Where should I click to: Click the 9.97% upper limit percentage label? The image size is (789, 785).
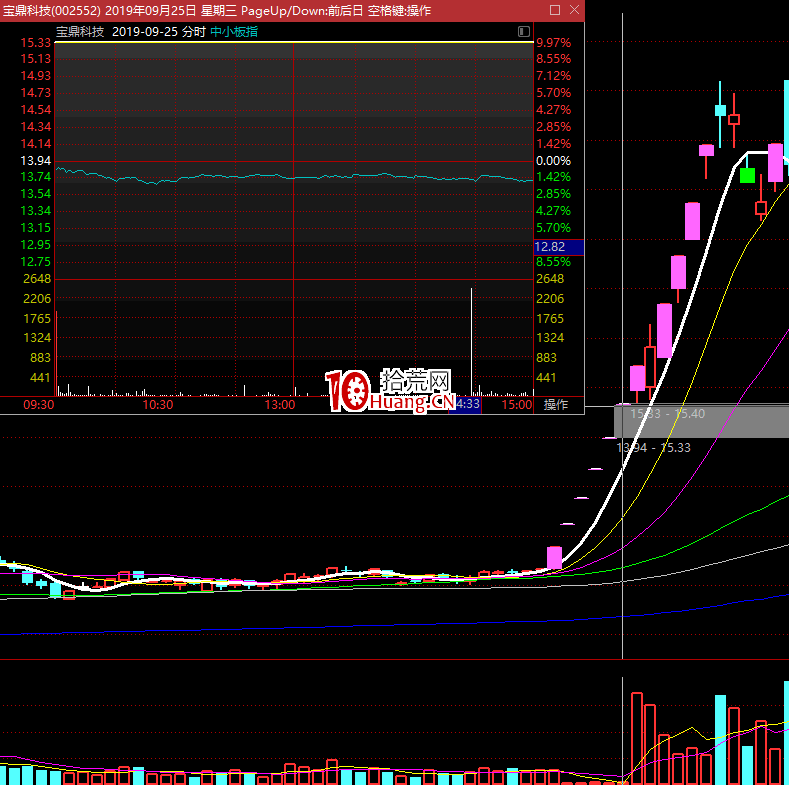(553, 43)
